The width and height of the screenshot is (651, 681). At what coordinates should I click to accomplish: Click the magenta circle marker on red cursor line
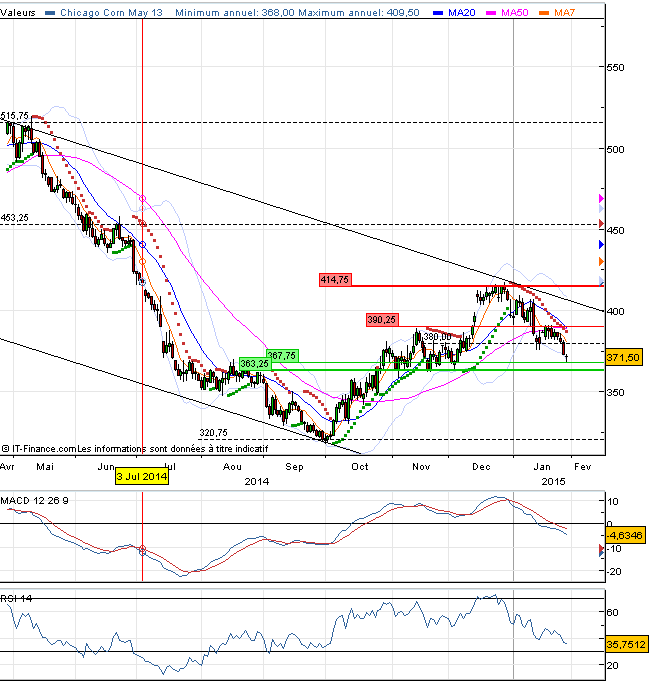click(x=142, y=198)
